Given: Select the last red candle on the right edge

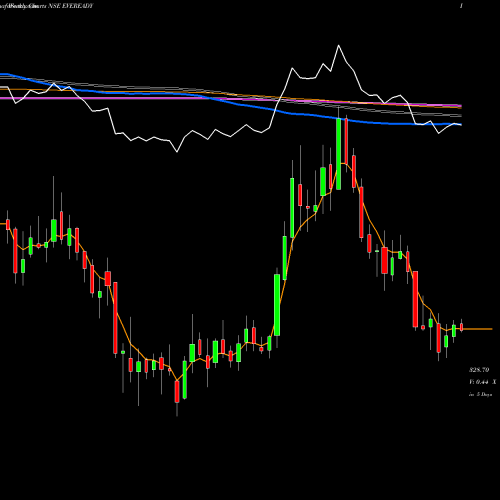Looking at the screenshot, I should tap(462, 327).
